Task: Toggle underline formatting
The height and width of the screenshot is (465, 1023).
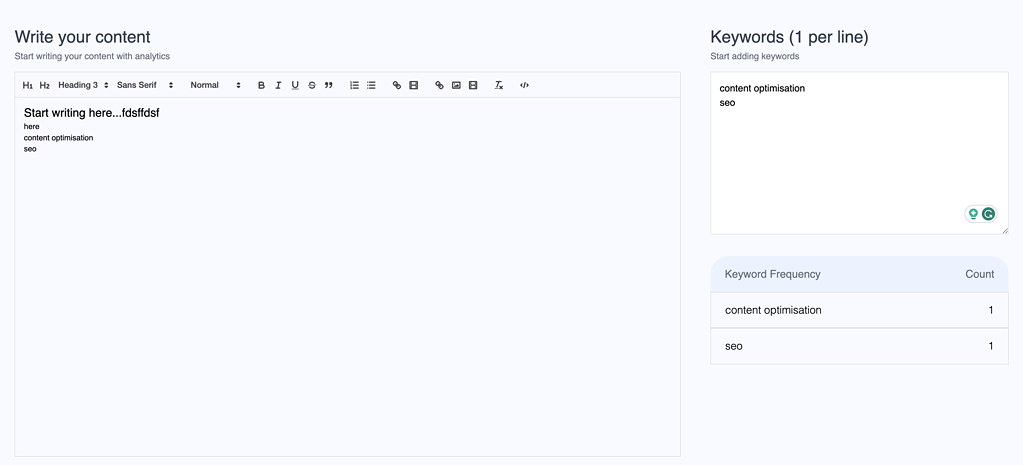Action: pyautogui.click(x=295, y=85)
